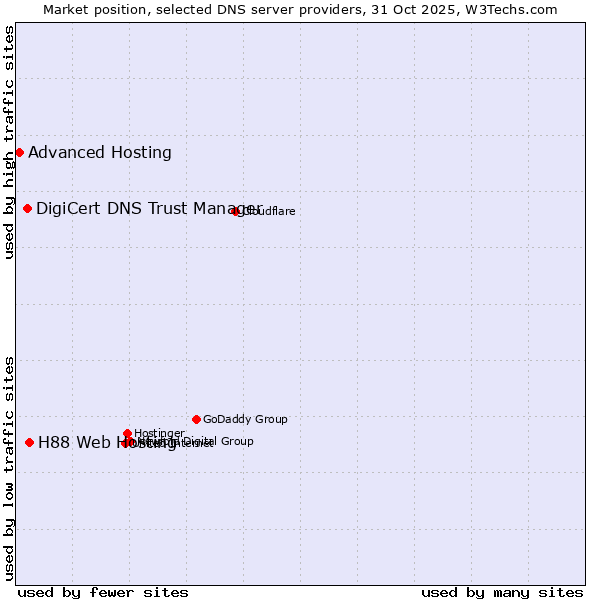
Task: Click the H88 Web Hosting red marker
Action: pyautogui.click(x=30, y=442)
